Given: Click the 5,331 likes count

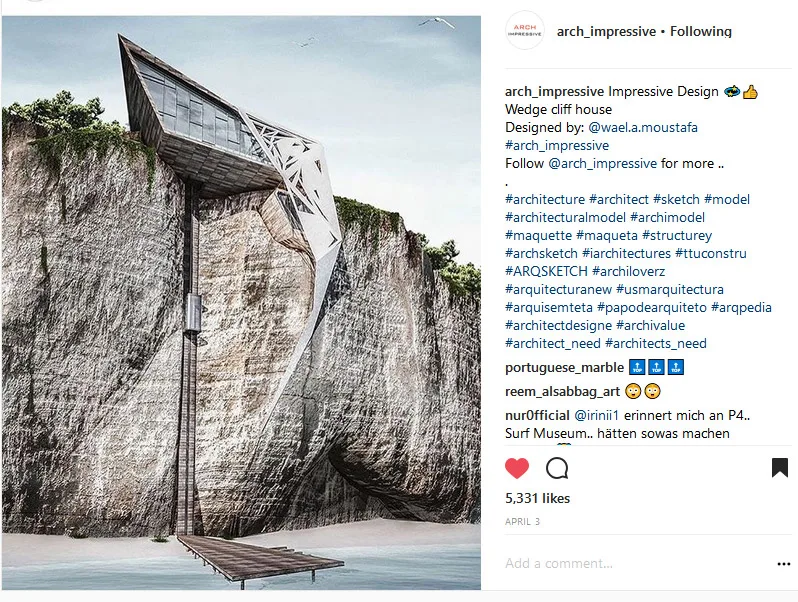Looking at the screenshot, I should [x=537, y=498].
